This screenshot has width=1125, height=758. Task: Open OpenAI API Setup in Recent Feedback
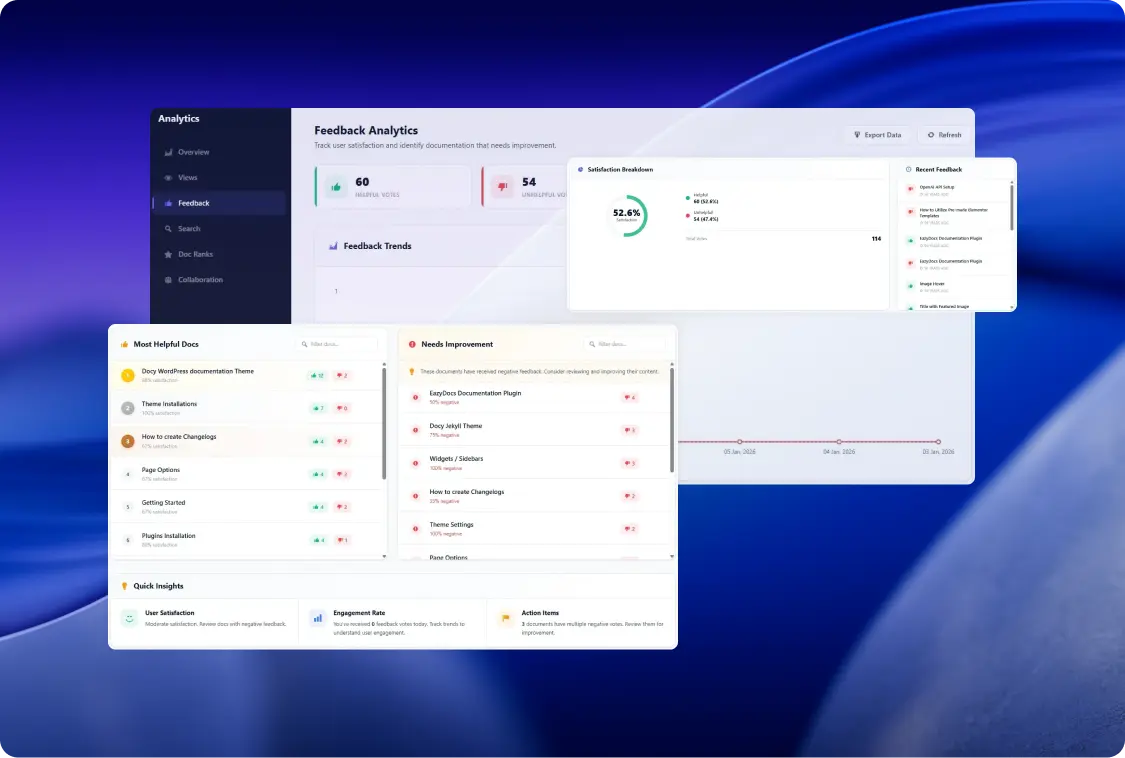click(x=937, y=187)
